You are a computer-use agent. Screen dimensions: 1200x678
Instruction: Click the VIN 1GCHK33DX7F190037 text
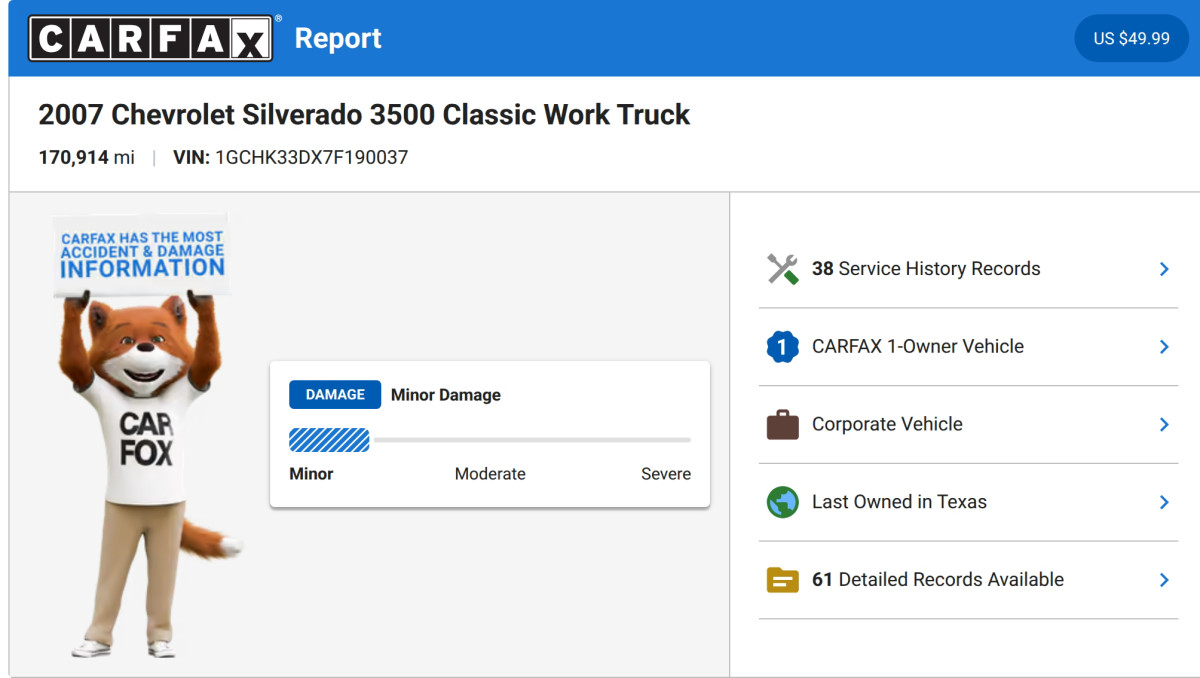(291, 157)
